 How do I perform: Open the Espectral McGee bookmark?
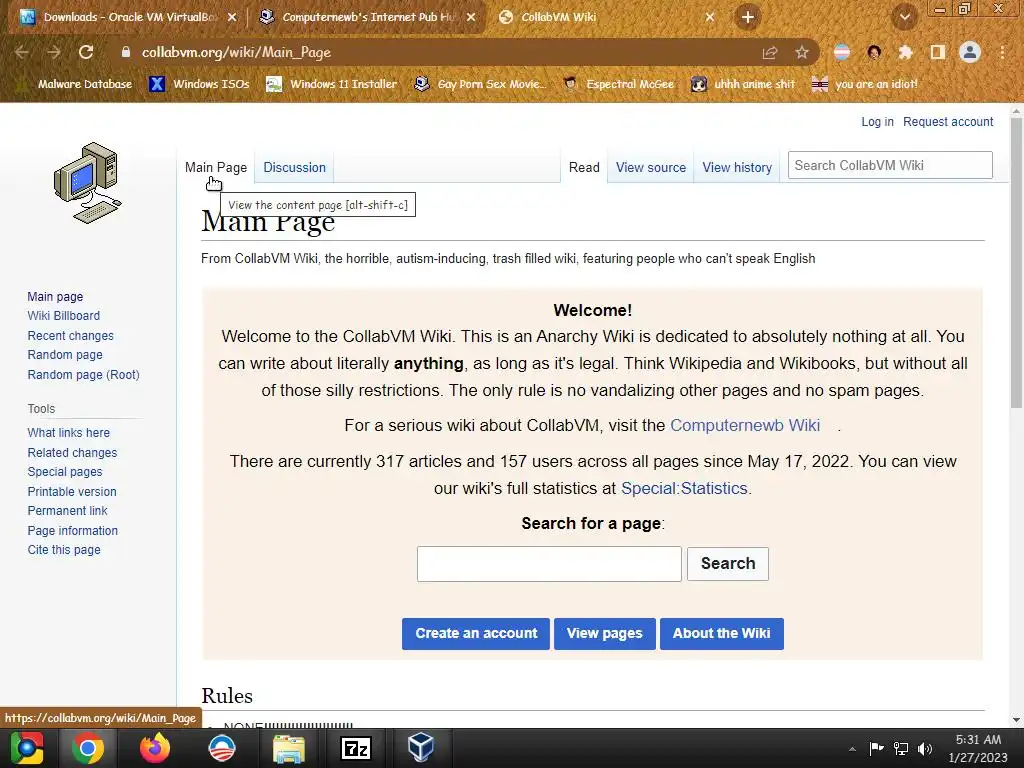[618, 84]
